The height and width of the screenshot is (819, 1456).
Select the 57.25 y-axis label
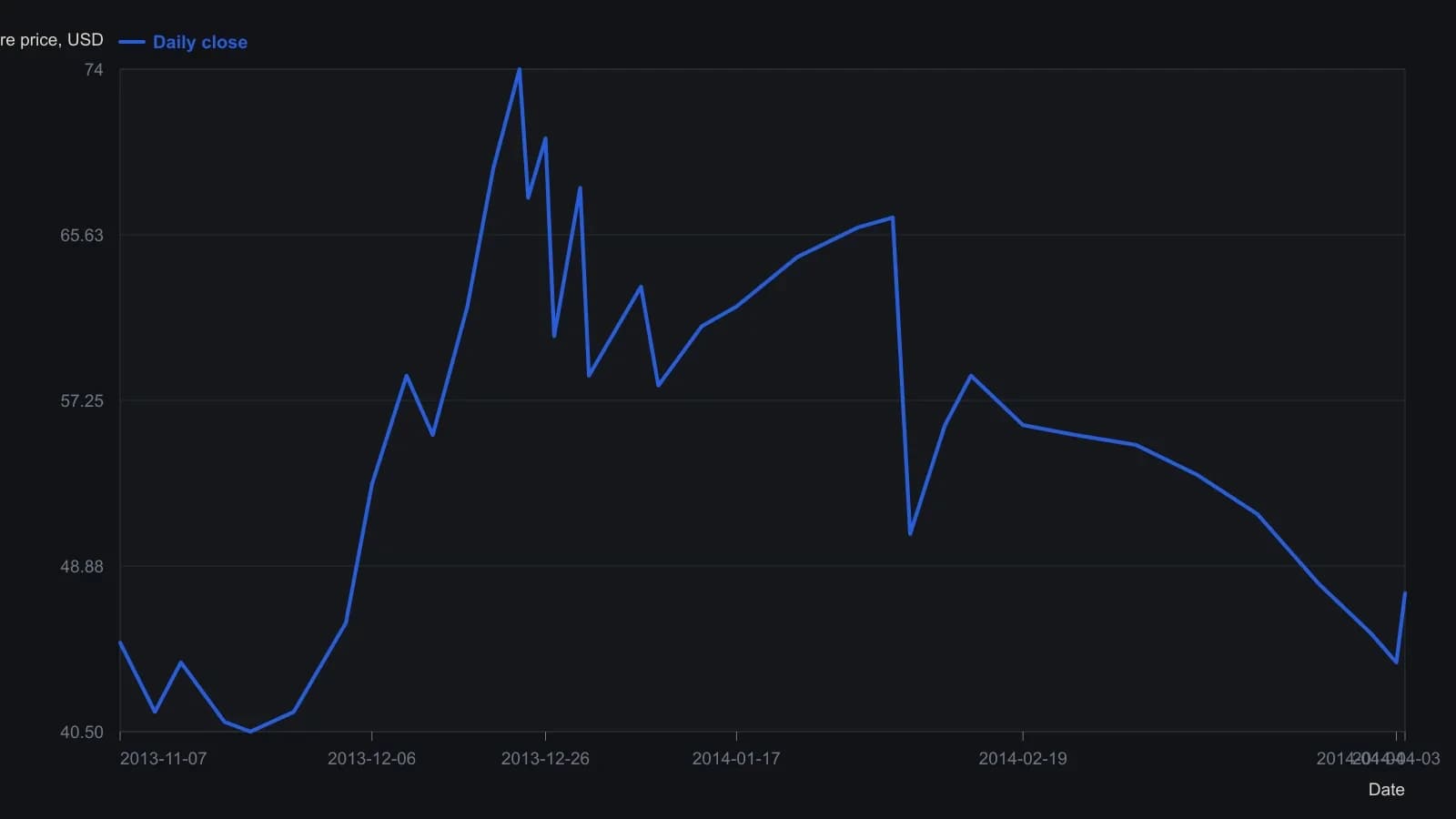click(x=82, y=400)
